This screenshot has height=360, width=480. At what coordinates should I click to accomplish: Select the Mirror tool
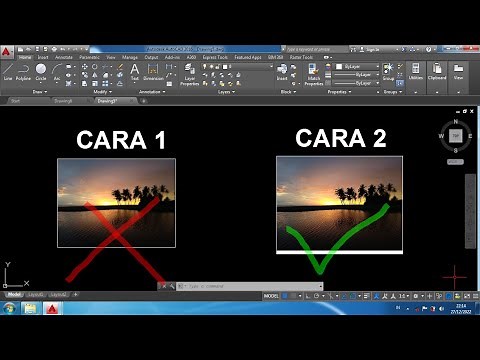pyautogui.click(x=95, y=75)
